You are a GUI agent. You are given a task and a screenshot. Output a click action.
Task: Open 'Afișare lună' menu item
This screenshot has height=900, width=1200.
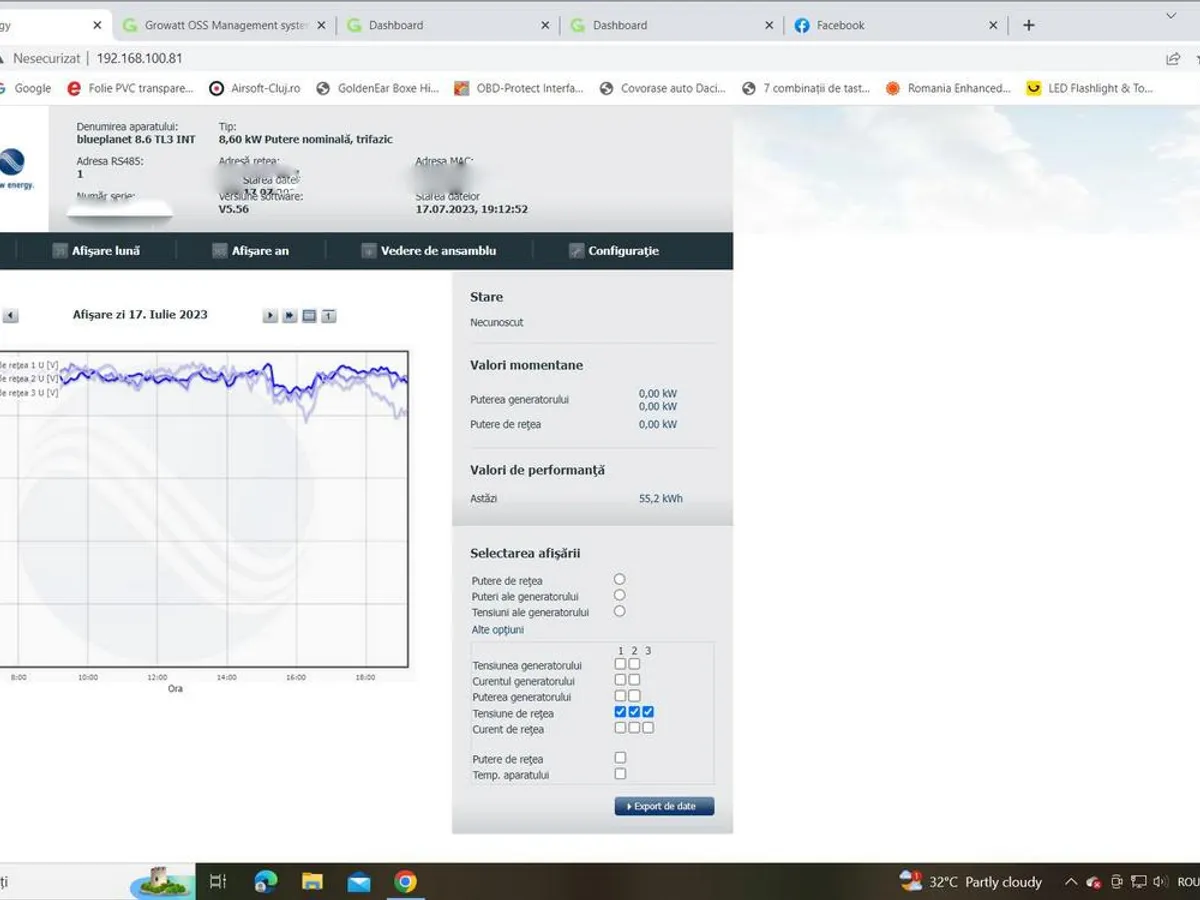coord(105,251)
